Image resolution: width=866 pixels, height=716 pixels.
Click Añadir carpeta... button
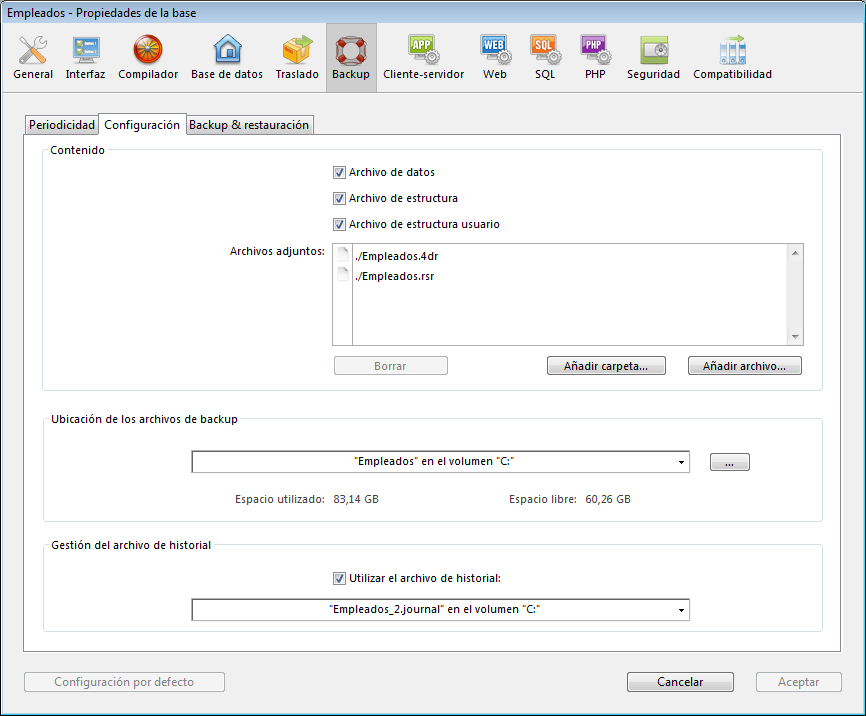coord(606,366)
